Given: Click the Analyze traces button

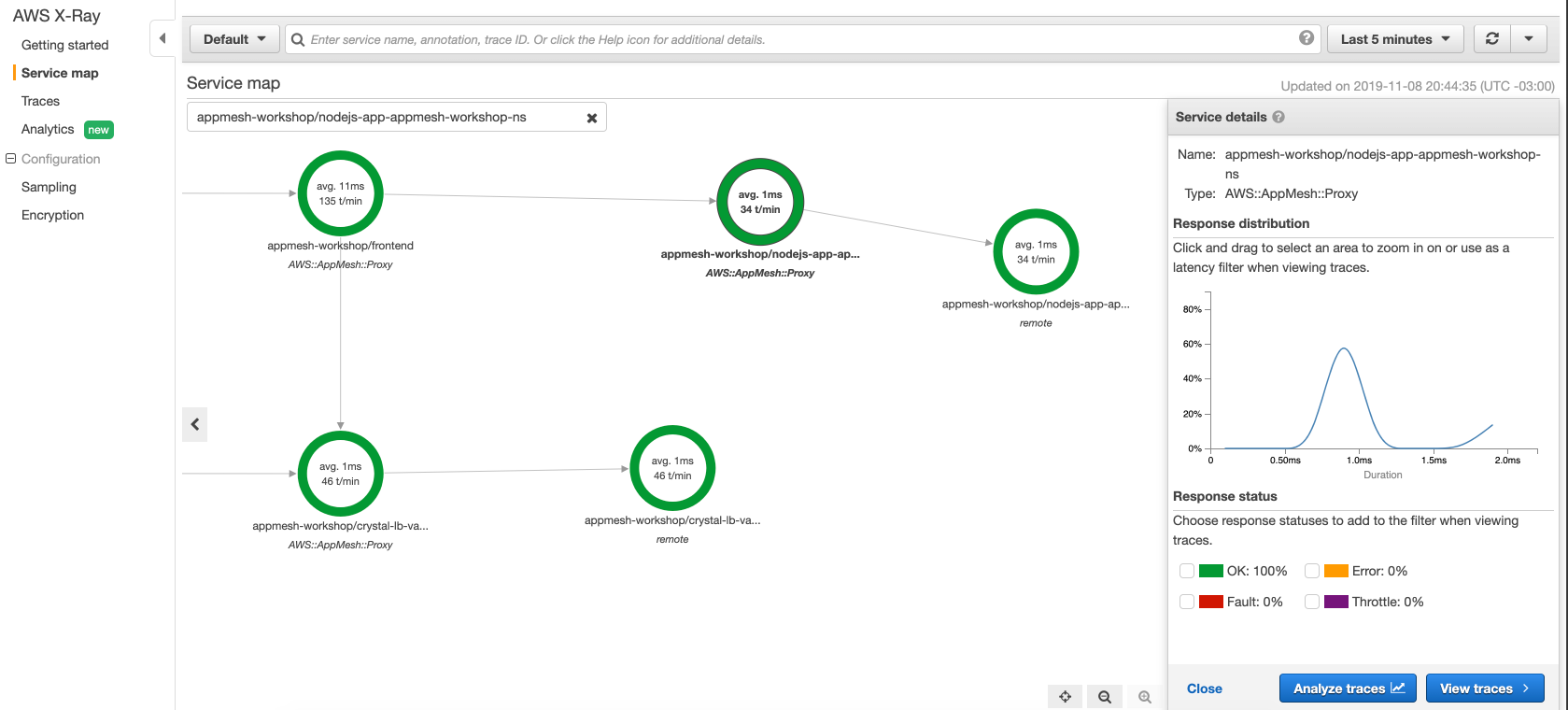Looking at the screenshot, I should click(x=1348, y=689).
